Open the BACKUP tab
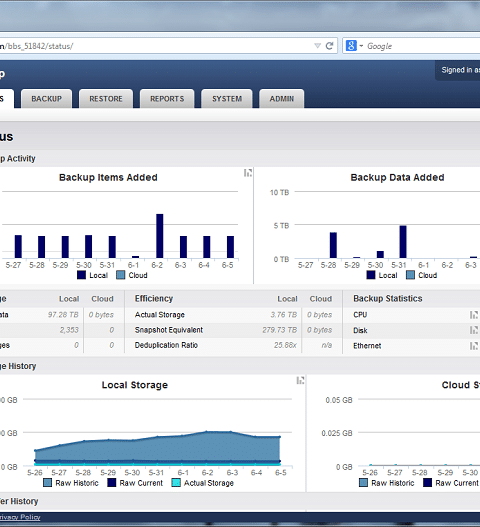Viewport: 480px width, 527px height. pyautogui.click(x=46, y=99)
